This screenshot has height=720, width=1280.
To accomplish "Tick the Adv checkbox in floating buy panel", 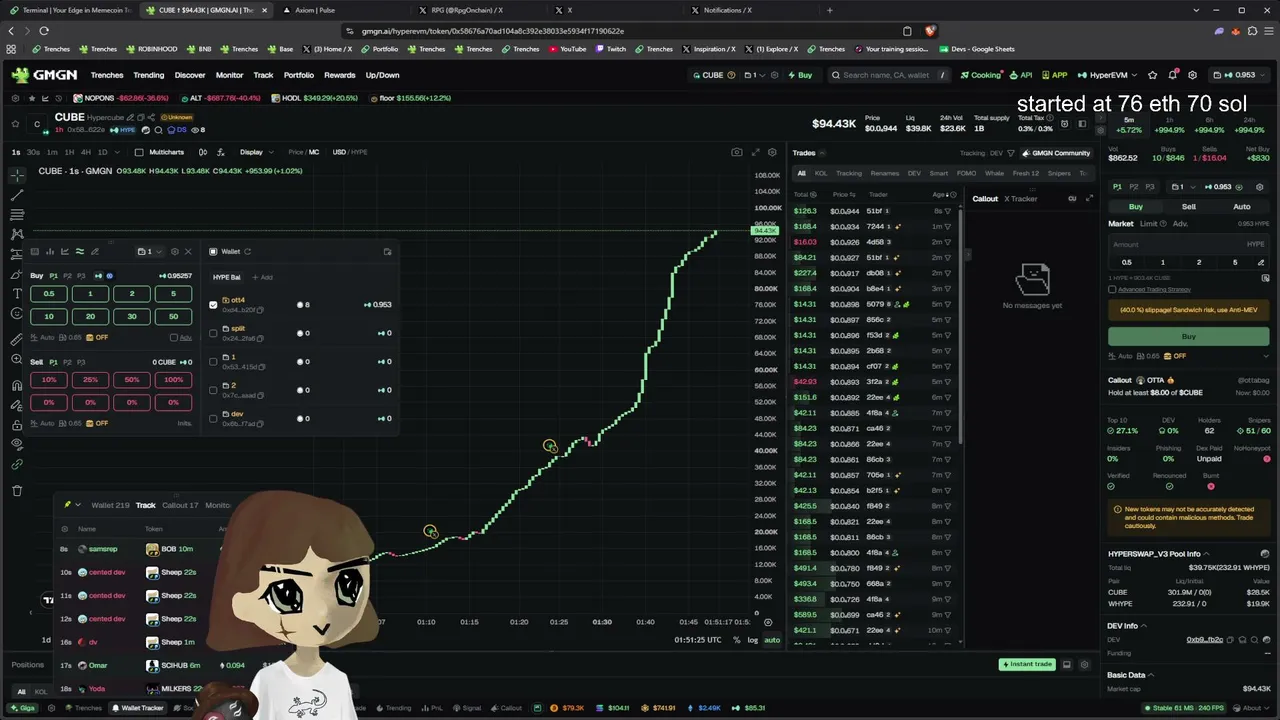I will 174,338.
